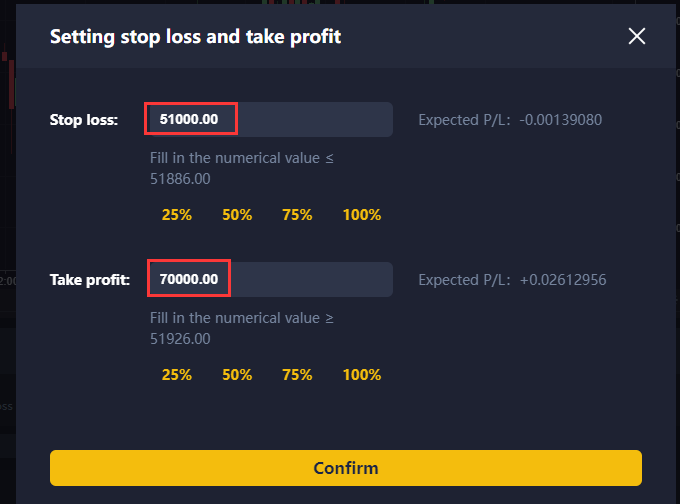Click the Take profit Expected P/L value +0.02612956
This screenshot has width=680, height=504.
tap(563, 279)
